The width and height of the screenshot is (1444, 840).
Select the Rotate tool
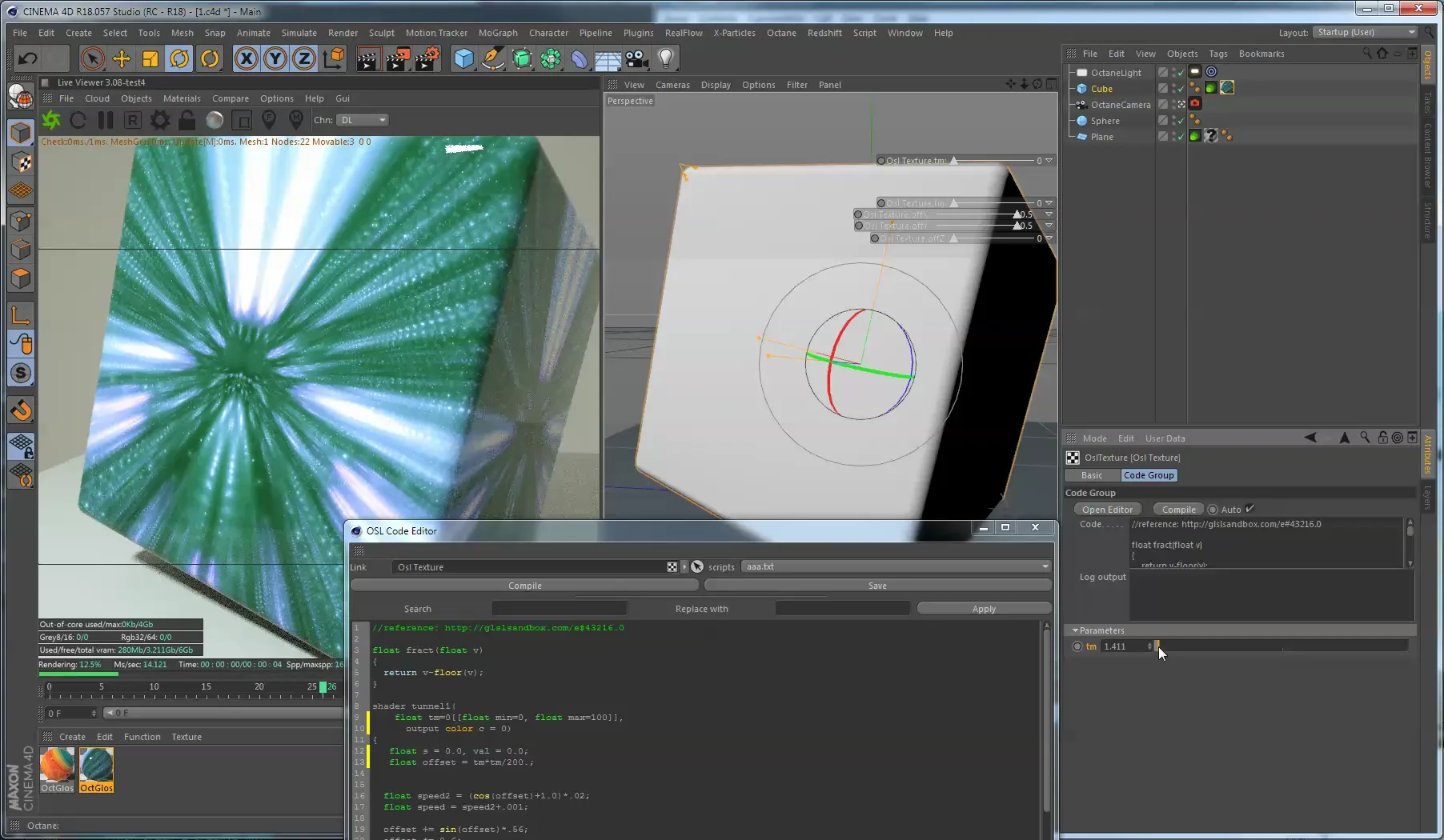click(180, 58)
